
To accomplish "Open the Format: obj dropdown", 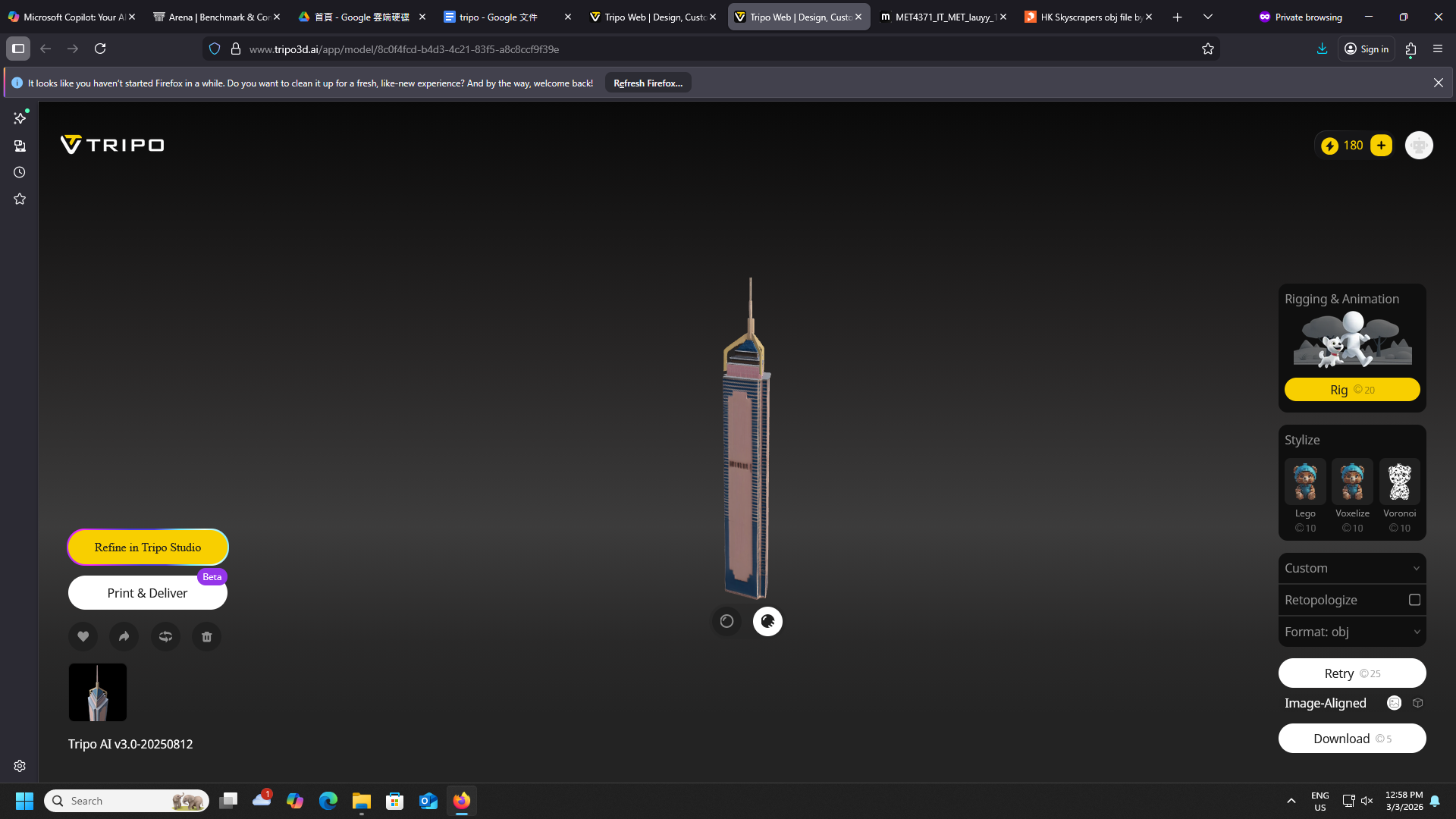I will click(x=1352, y=632).
